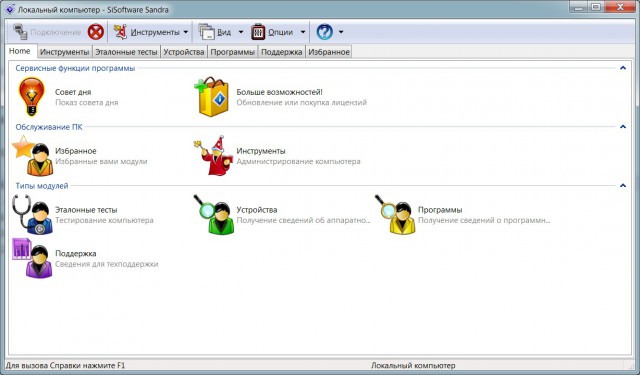Click the Подключение toolbar label
This screenshot has width=640, height=375.
[56, 32]
